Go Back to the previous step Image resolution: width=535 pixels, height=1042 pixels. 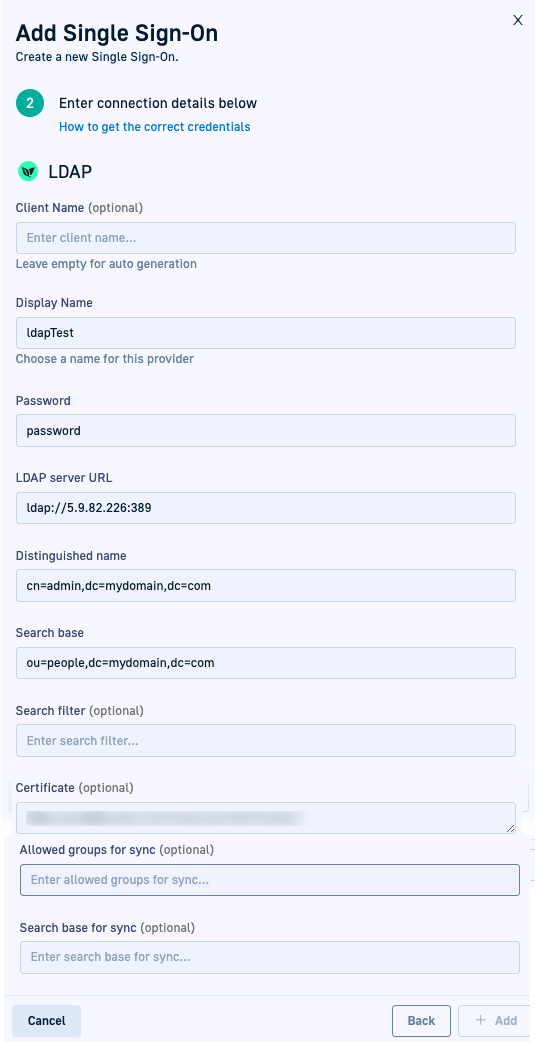pyautogui.click(x=421, y=1021)
